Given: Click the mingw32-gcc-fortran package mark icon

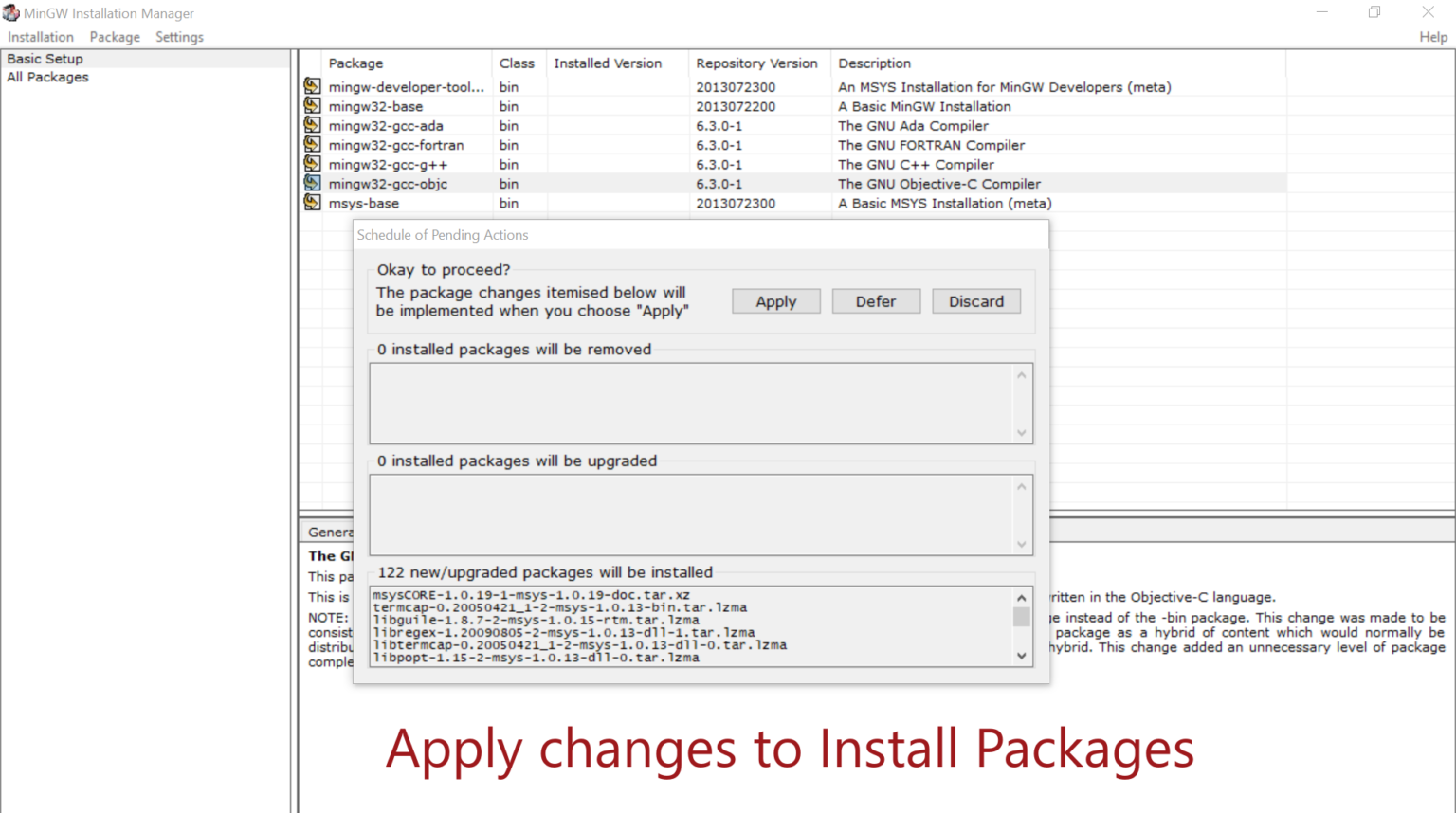Looking at the screenshot, I should pos(312,145).
